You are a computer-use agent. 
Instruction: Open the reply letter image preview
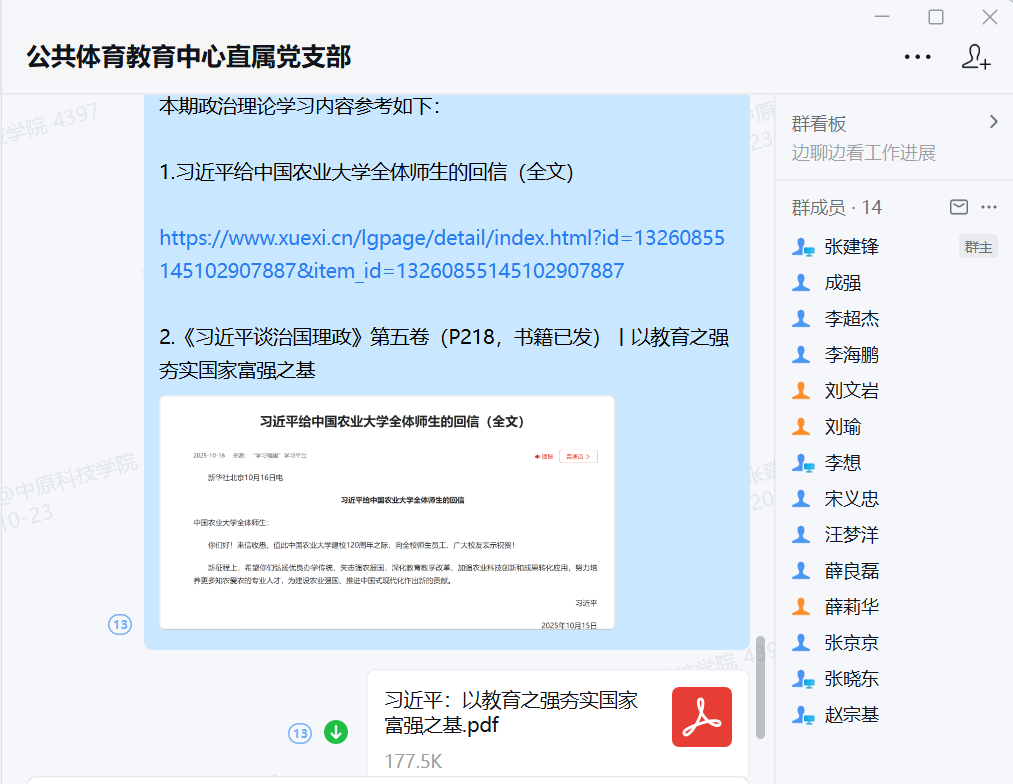[386, 512]
